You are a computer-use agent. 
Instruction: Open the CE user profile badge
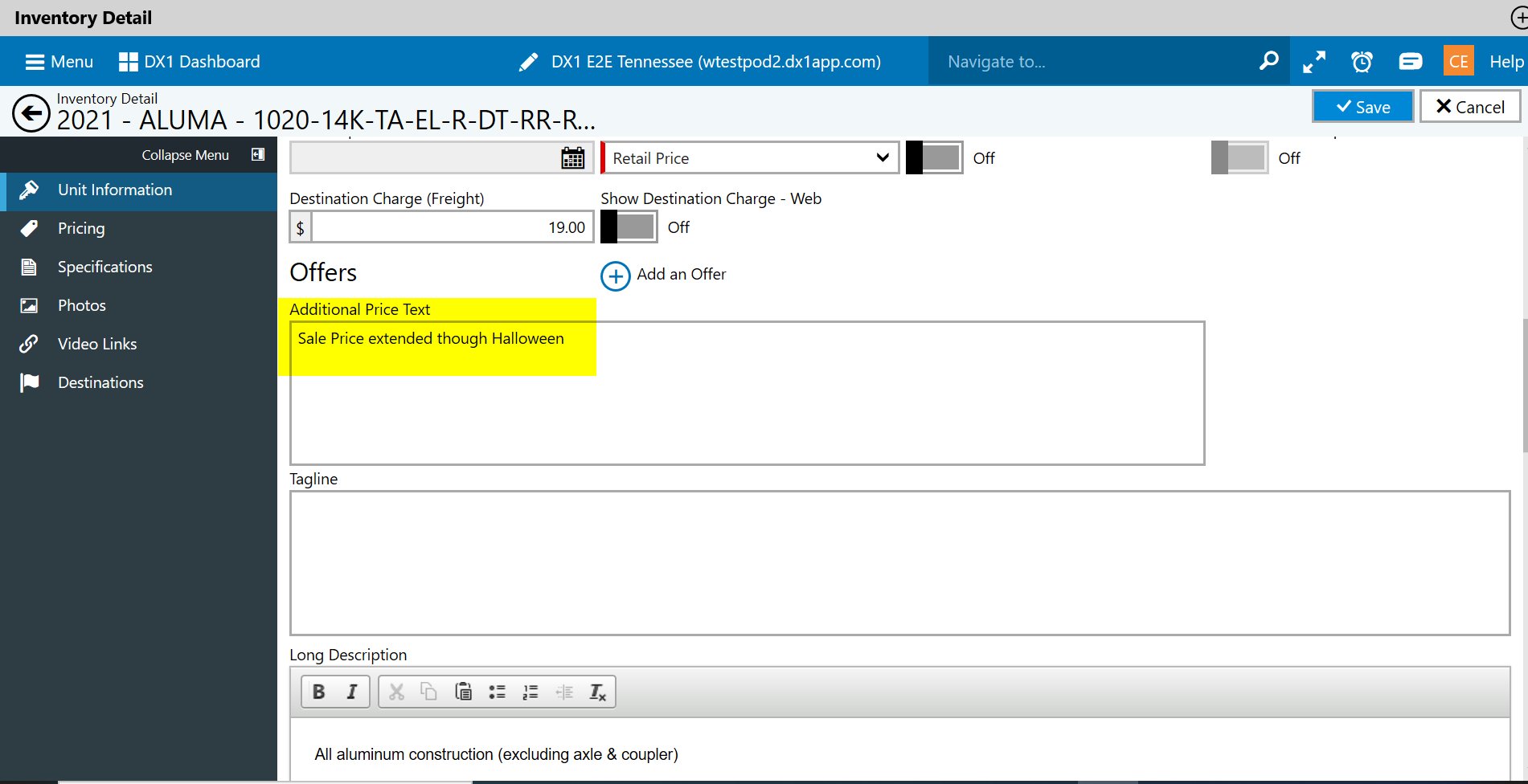tap(1458, 61)
